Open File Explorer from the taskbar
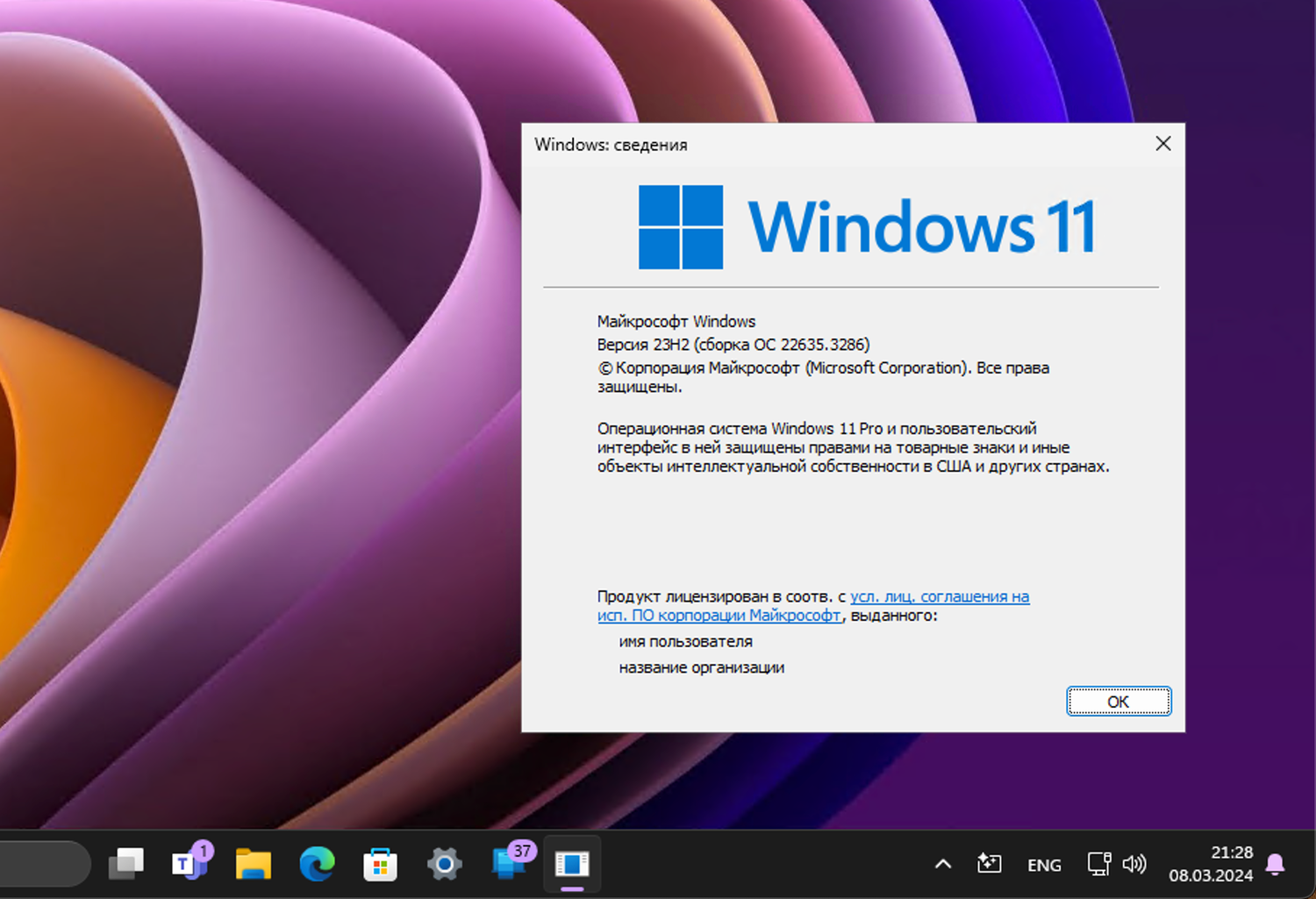This screenshot has width=1316, height=899. [x=252, y=864]
